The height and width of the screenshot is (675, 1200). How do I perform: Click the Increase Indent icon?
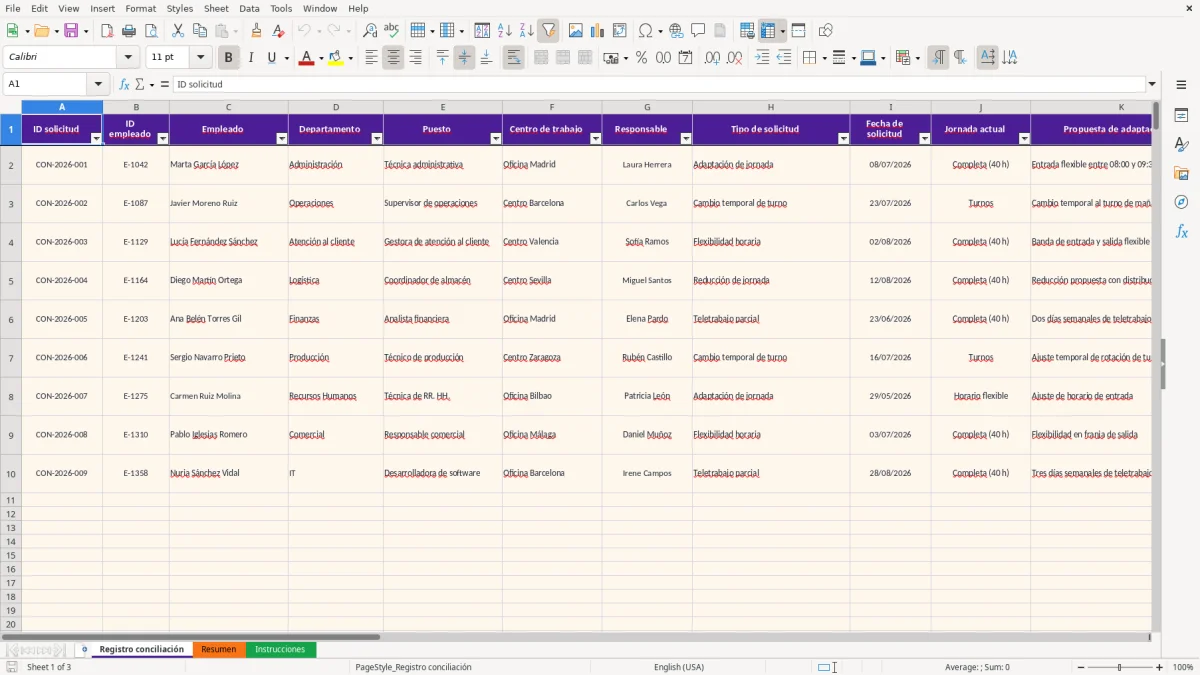(x=762, y=58)
